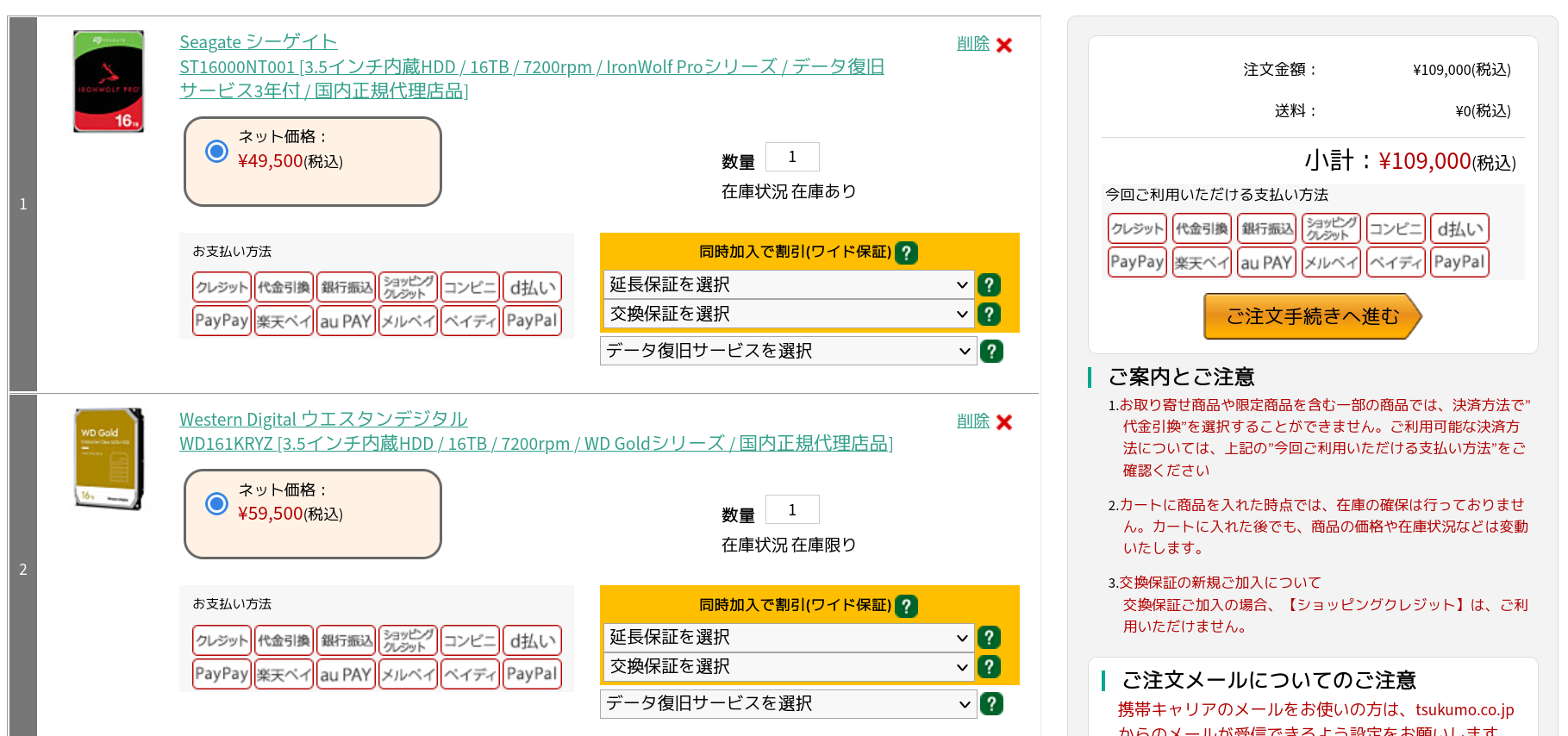Select ネット価格 ¥59,500 radio button
This screenshot has height=736, width=1568.
216,503
